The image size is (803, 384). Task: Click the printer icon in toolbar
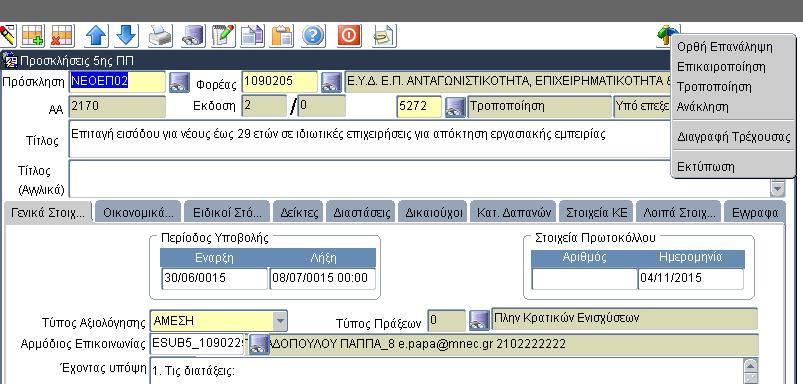pos(160,36)
